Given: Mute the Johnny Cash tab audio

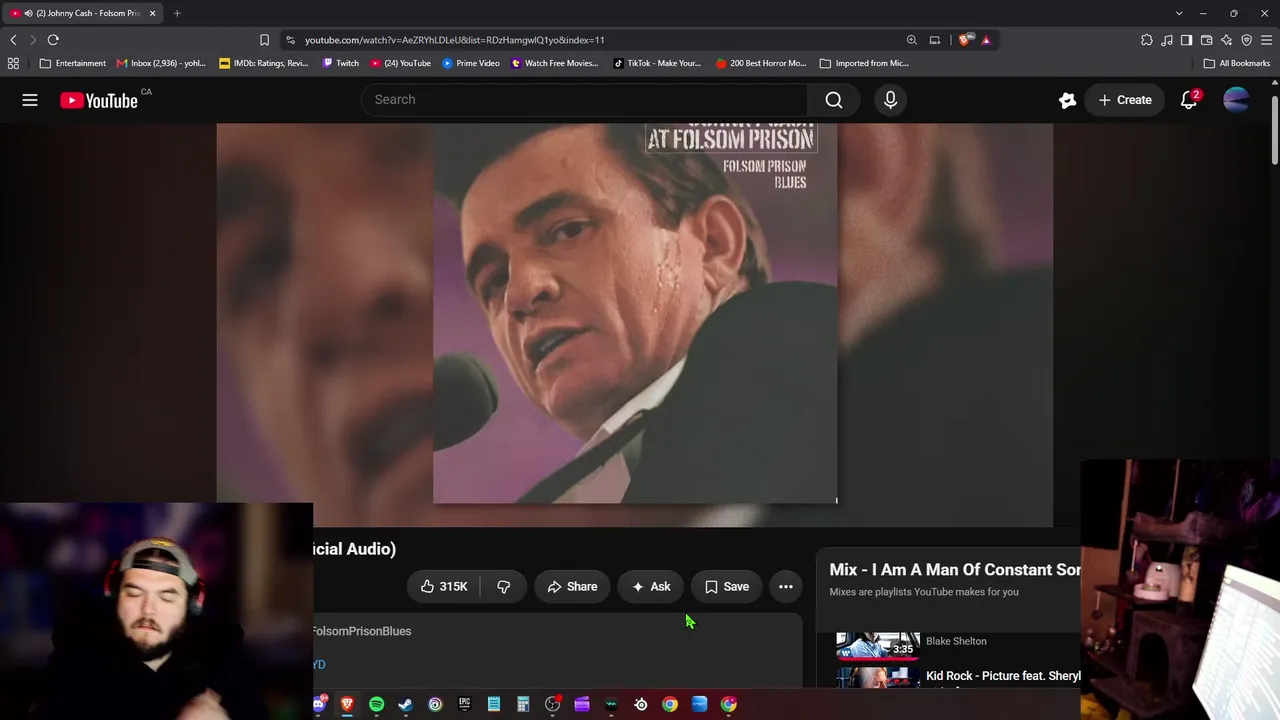Looking at the screenshot, I should coord(28,13).
